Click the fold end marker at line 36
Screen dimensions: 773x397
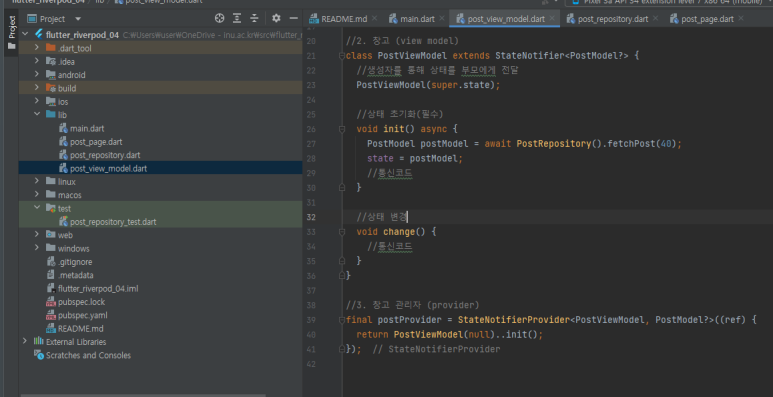(x=342, y=275)
